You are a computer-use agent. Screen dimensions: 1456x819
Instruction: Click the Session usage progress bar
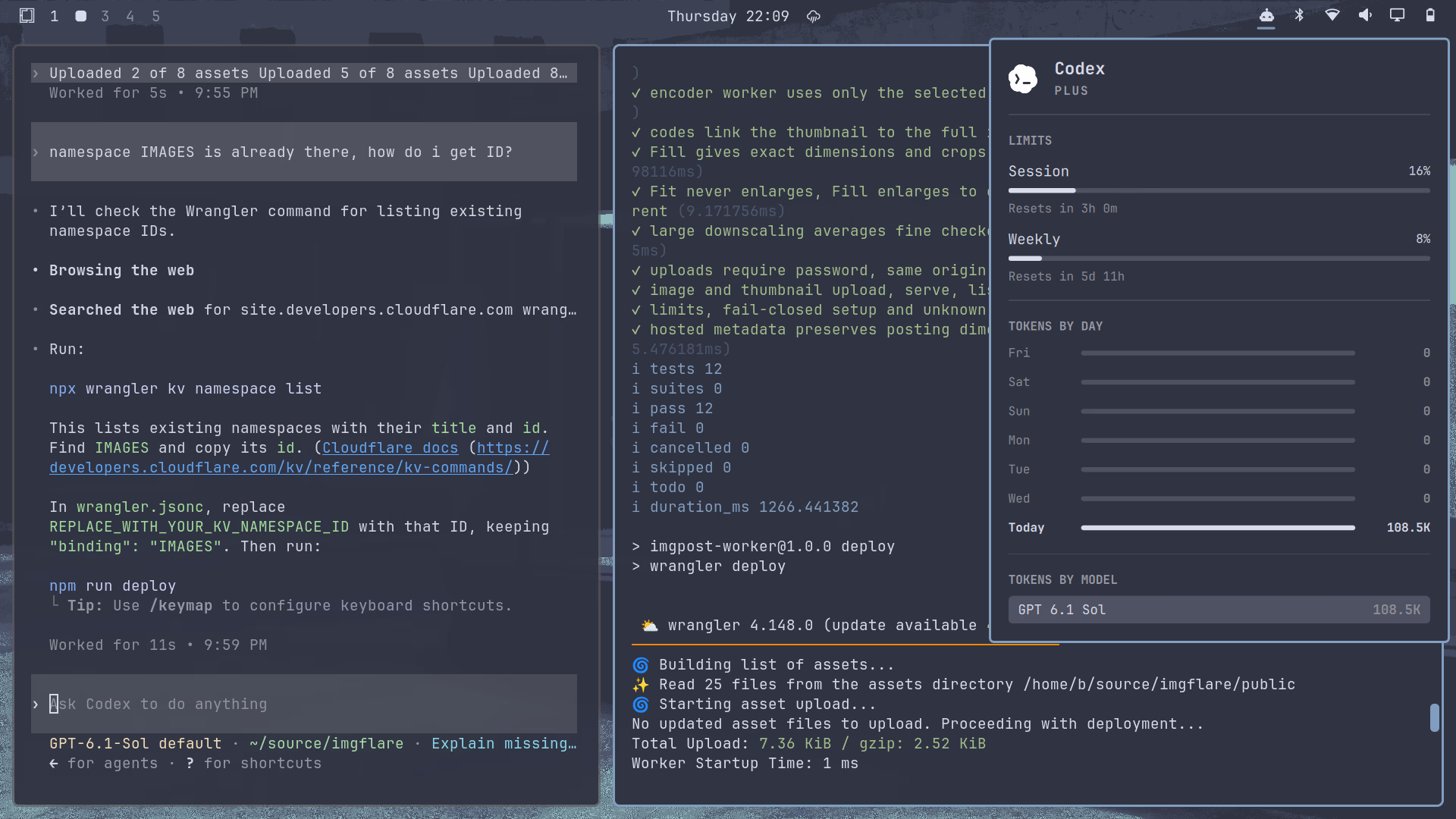[1219, 190]
